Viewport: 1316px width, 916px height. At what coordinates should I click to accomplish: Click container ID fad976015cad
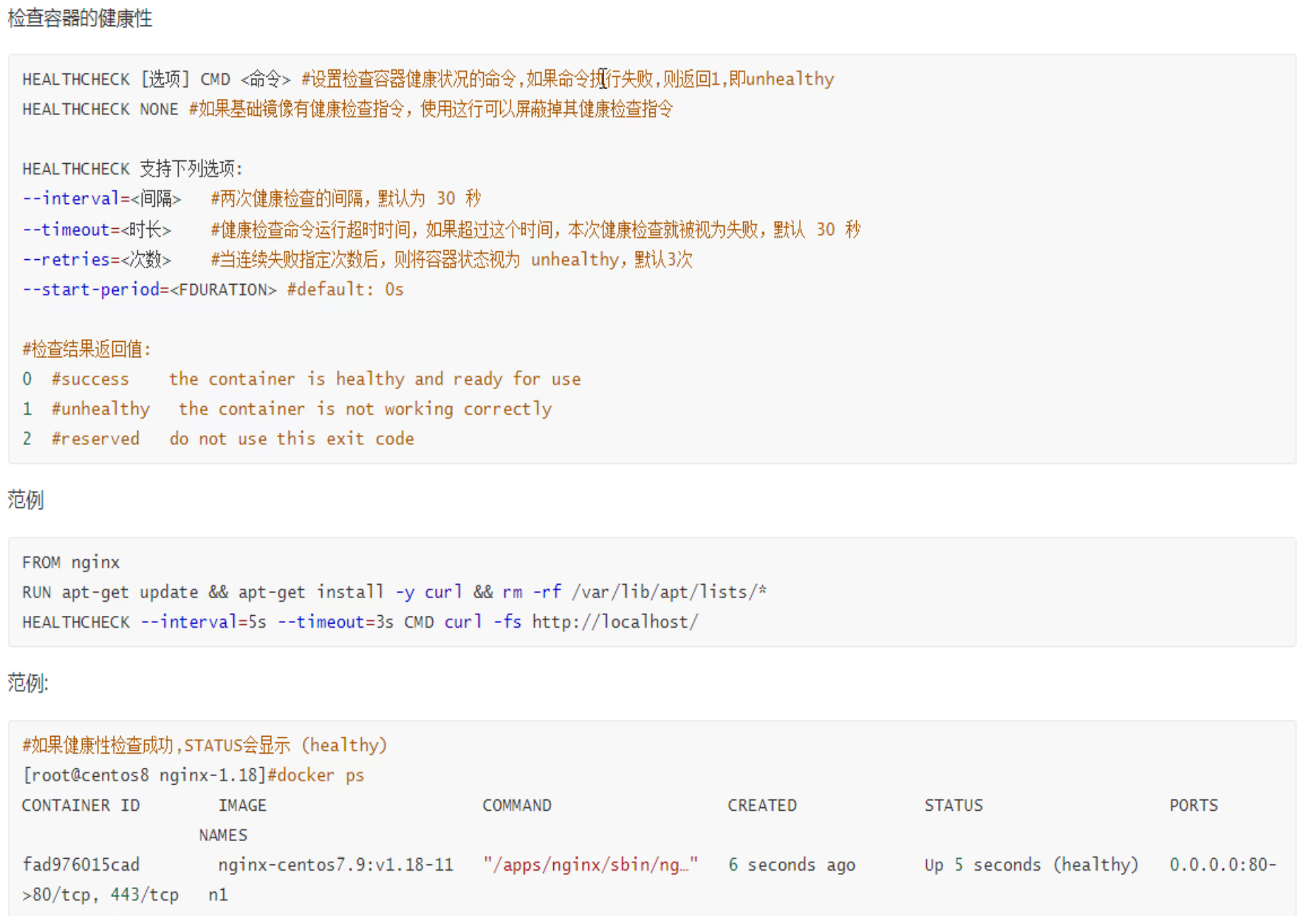tap(81, 864)
